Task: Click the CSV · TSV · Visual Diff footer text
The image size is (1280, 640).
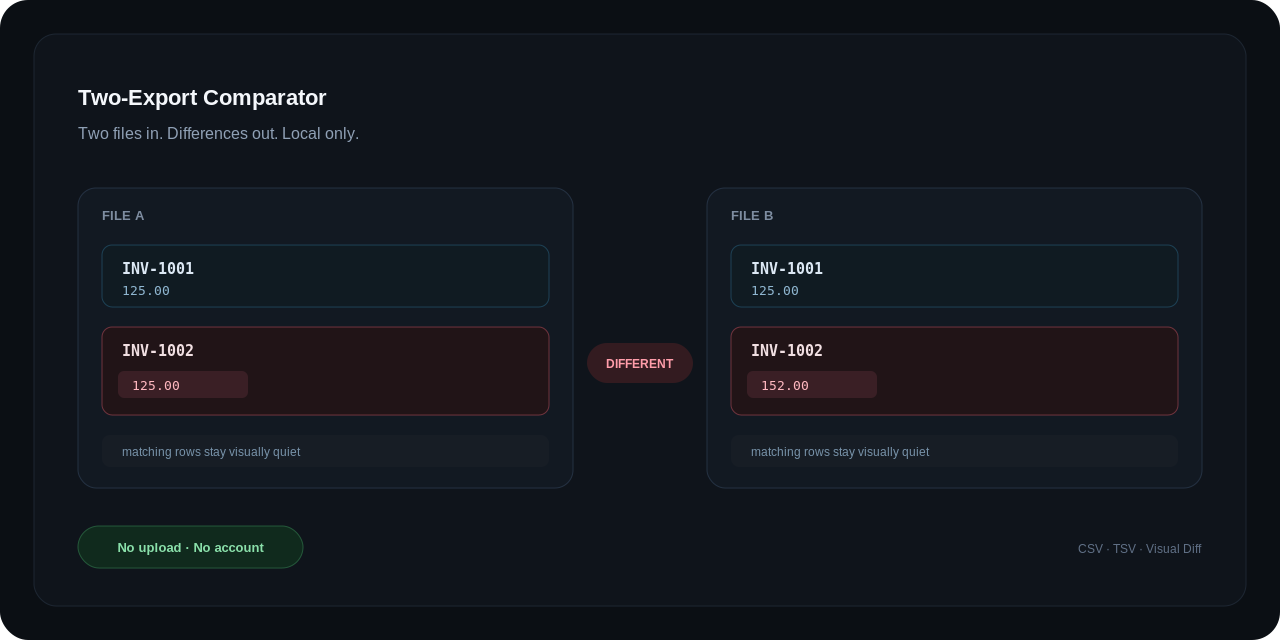Action: click(x=1139, y=549)
